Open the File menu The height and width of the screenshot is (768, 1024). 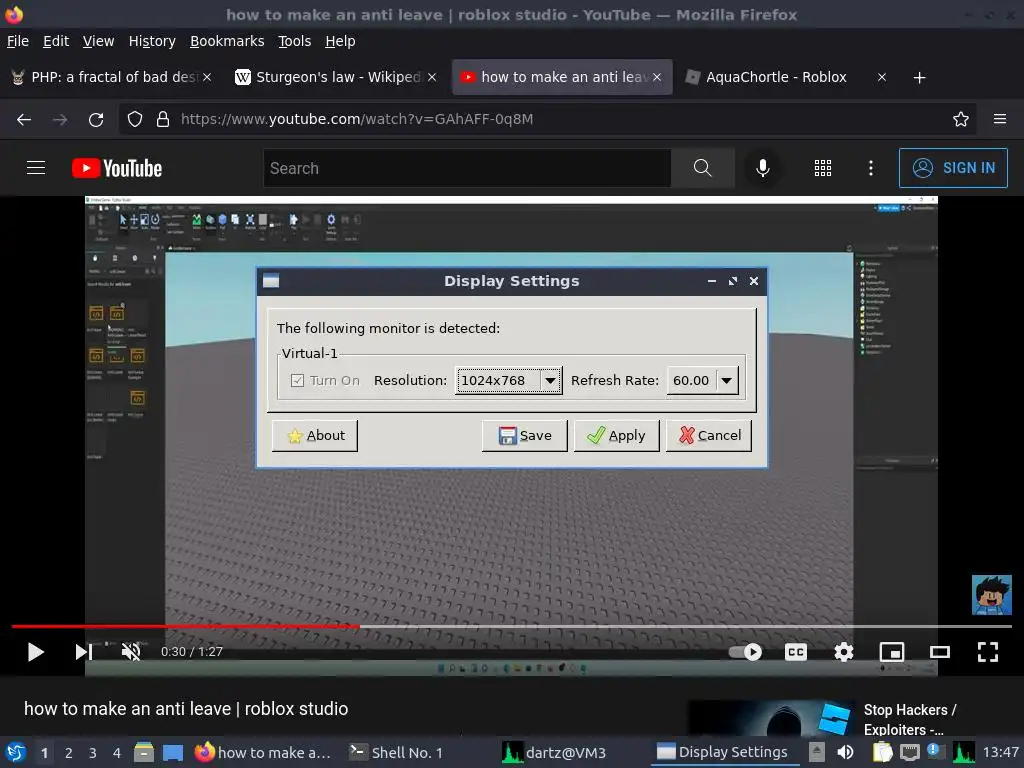18,41
